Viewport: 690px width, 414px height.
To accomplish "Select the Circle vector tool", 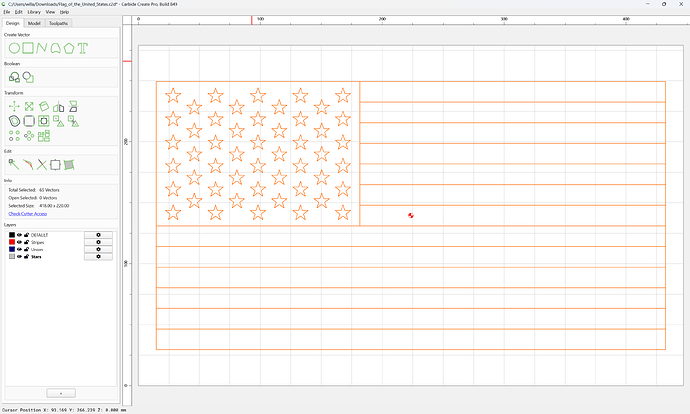I will click(14, 48).
